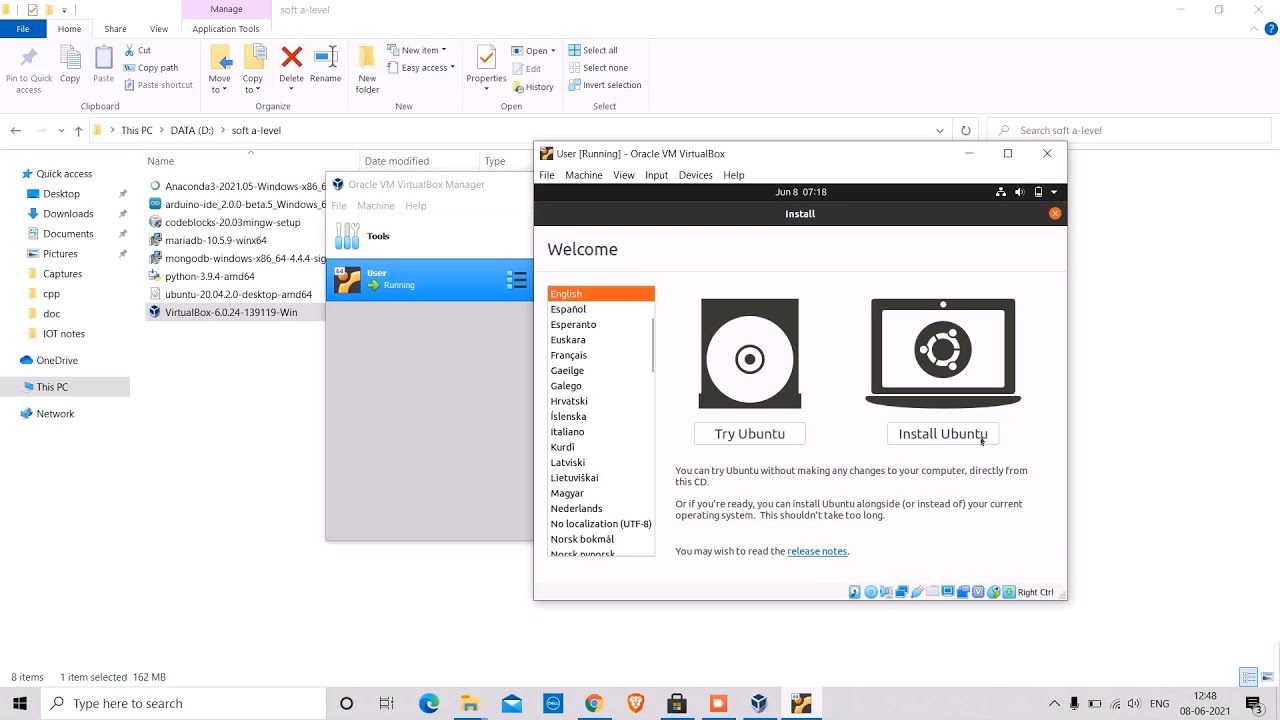Open the Devices menu in VM window

pos(695,175)
